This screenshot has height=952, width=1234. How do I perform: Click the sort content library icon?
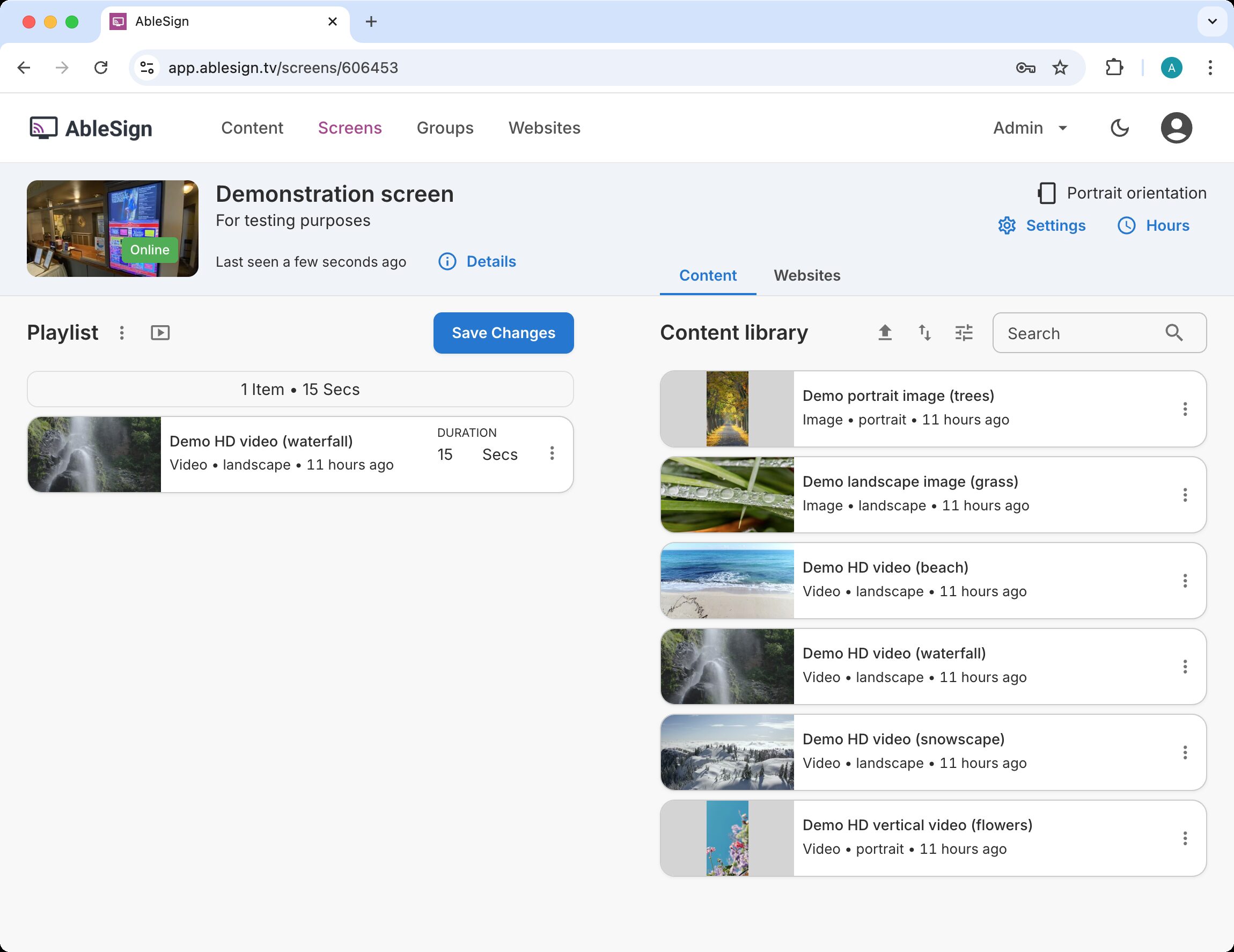(x=924, y=333)
